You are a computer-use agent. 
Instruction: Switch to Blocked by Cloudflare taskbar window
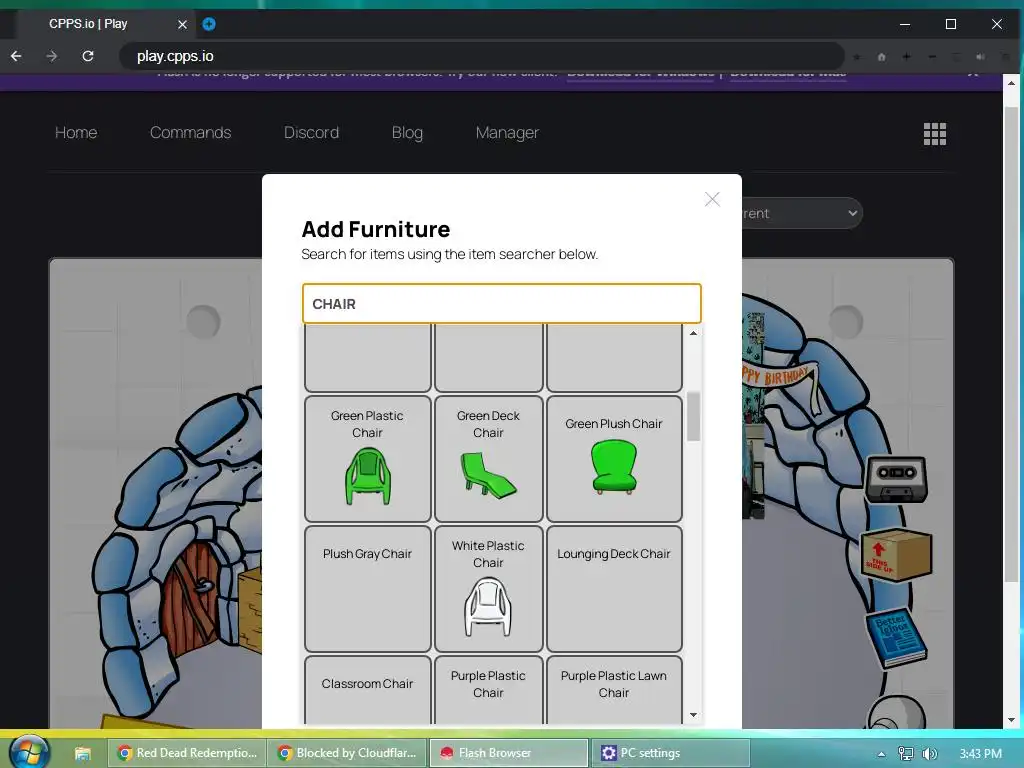pos(347,753)
